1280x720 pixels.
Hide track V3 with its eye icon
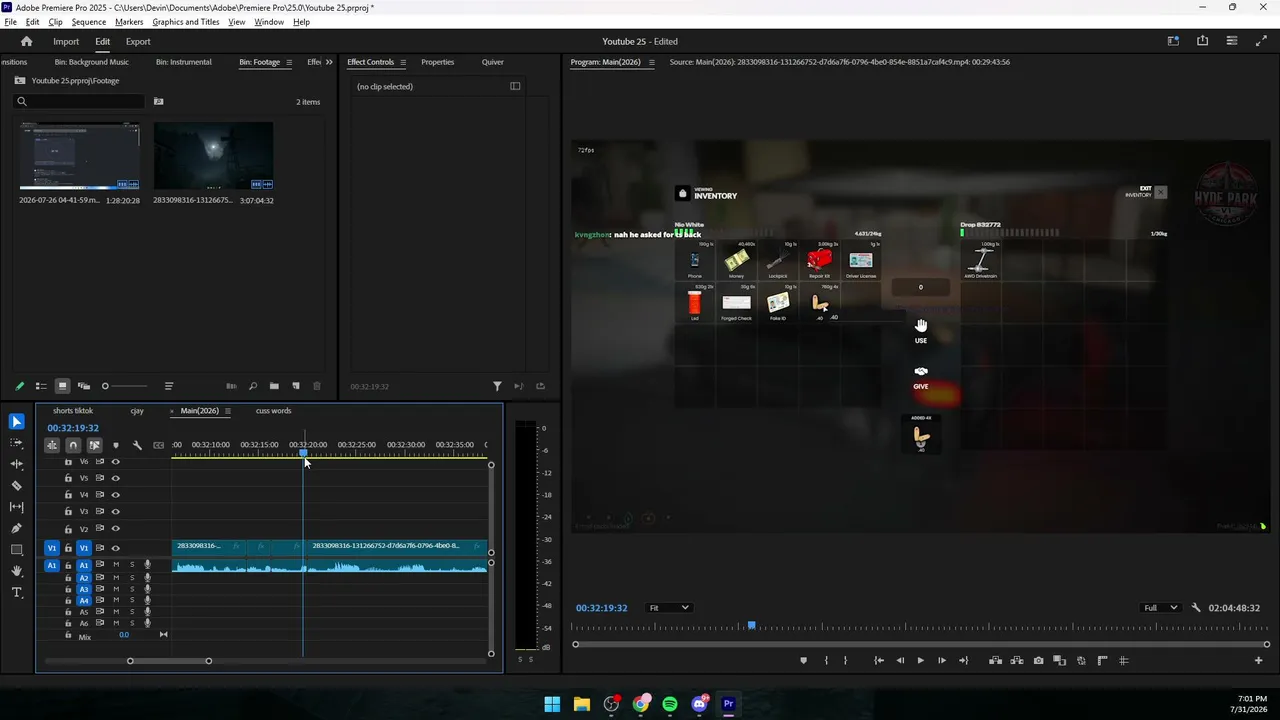tap(115, 512)
